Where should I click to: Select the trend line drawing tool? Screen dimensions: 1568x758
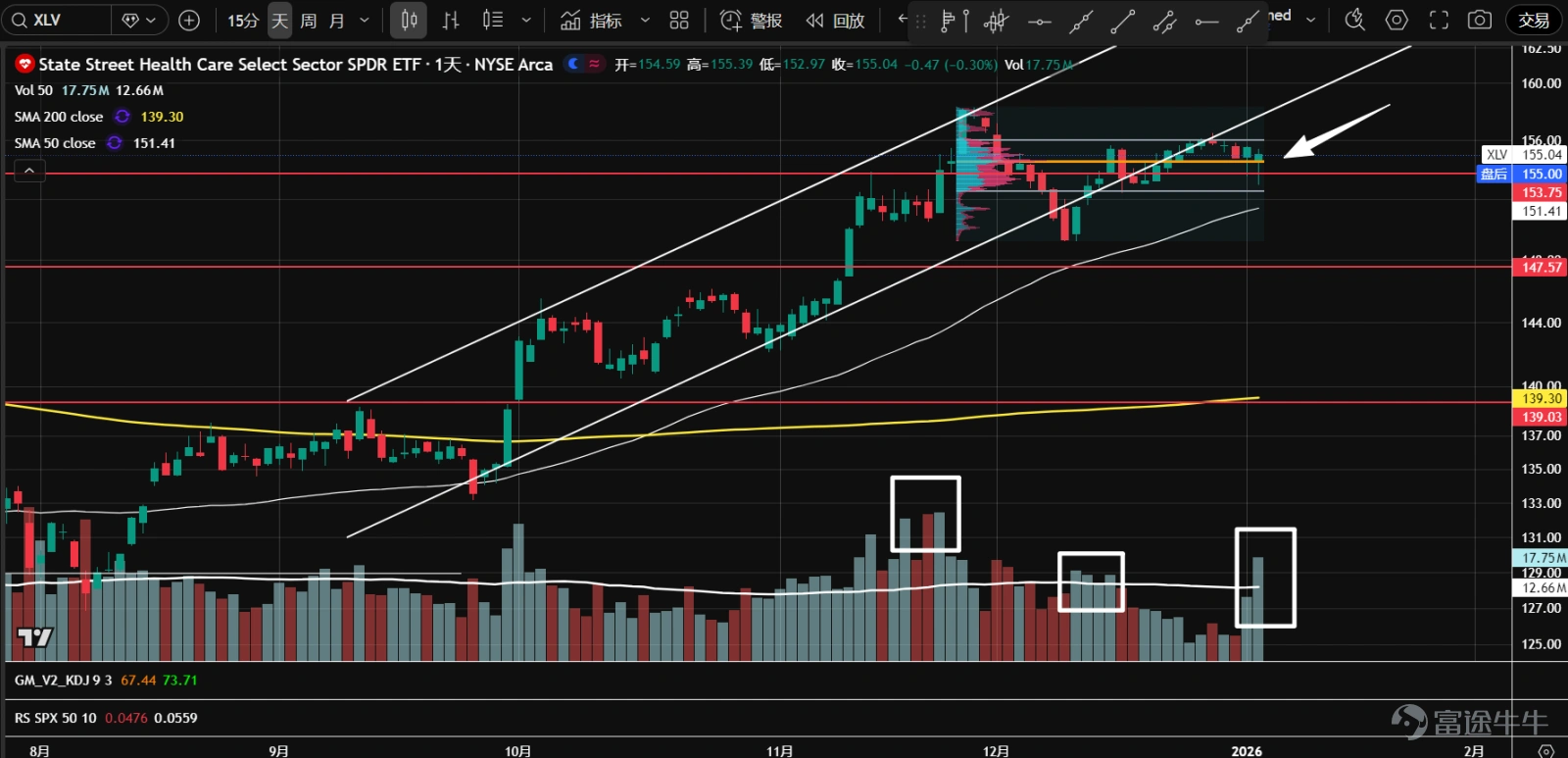point(1123,21)
